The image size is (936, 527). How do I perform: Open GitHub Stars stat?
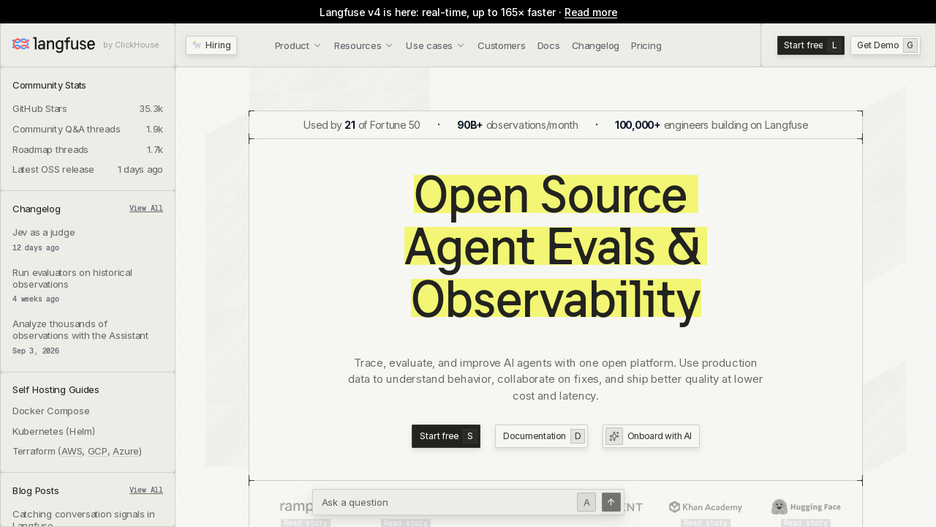pyautogui.click(x=87, y=109)
